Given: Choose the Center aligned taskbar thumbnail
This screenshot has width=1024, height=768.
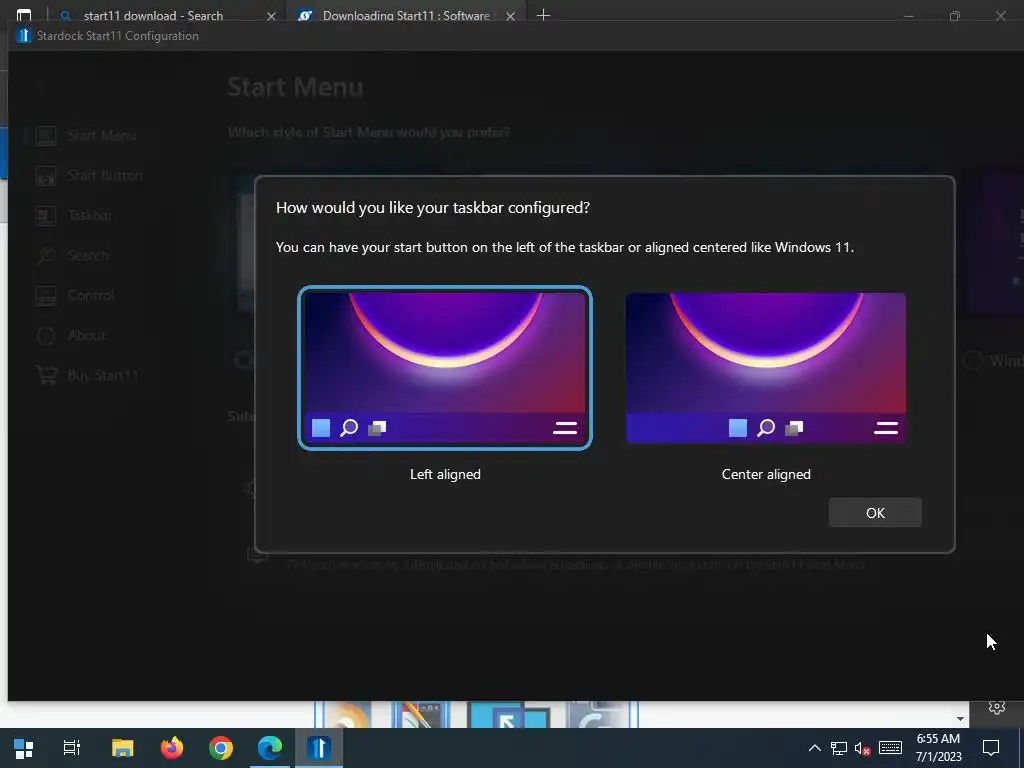Looking at the screenshot, I should pos(765,368).
